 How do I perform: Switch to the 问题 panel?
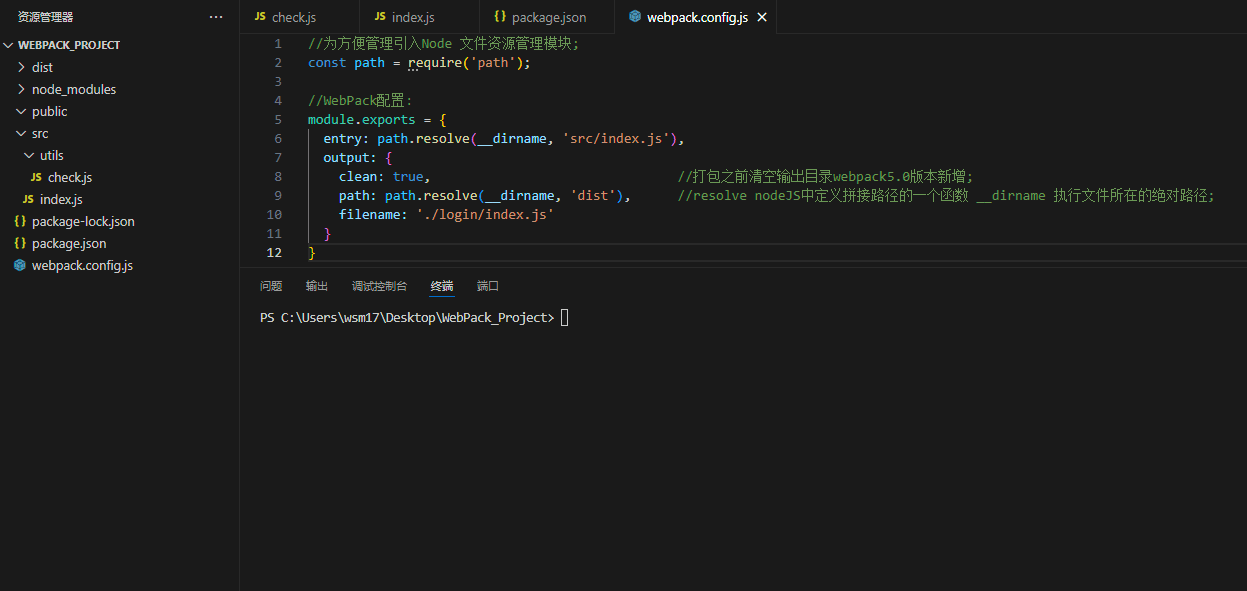tap(270, 286)
